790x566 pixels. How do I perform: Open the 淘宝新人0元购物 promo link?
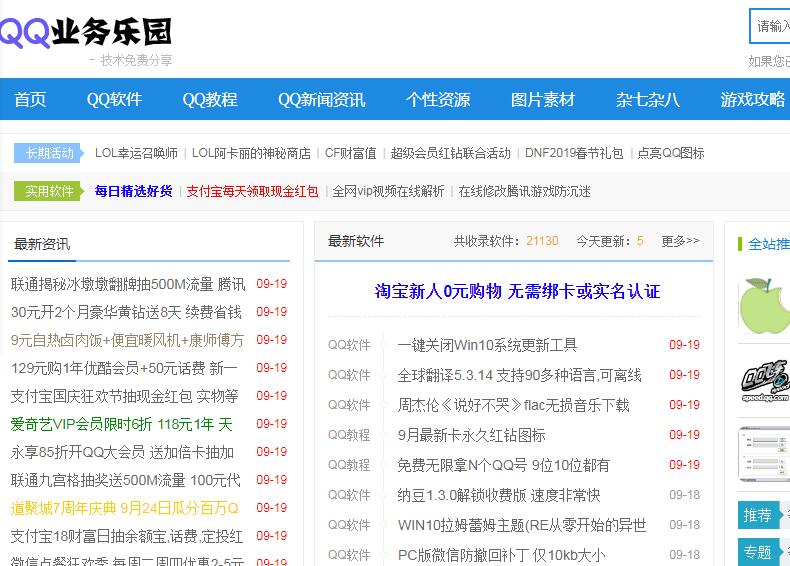517,291
